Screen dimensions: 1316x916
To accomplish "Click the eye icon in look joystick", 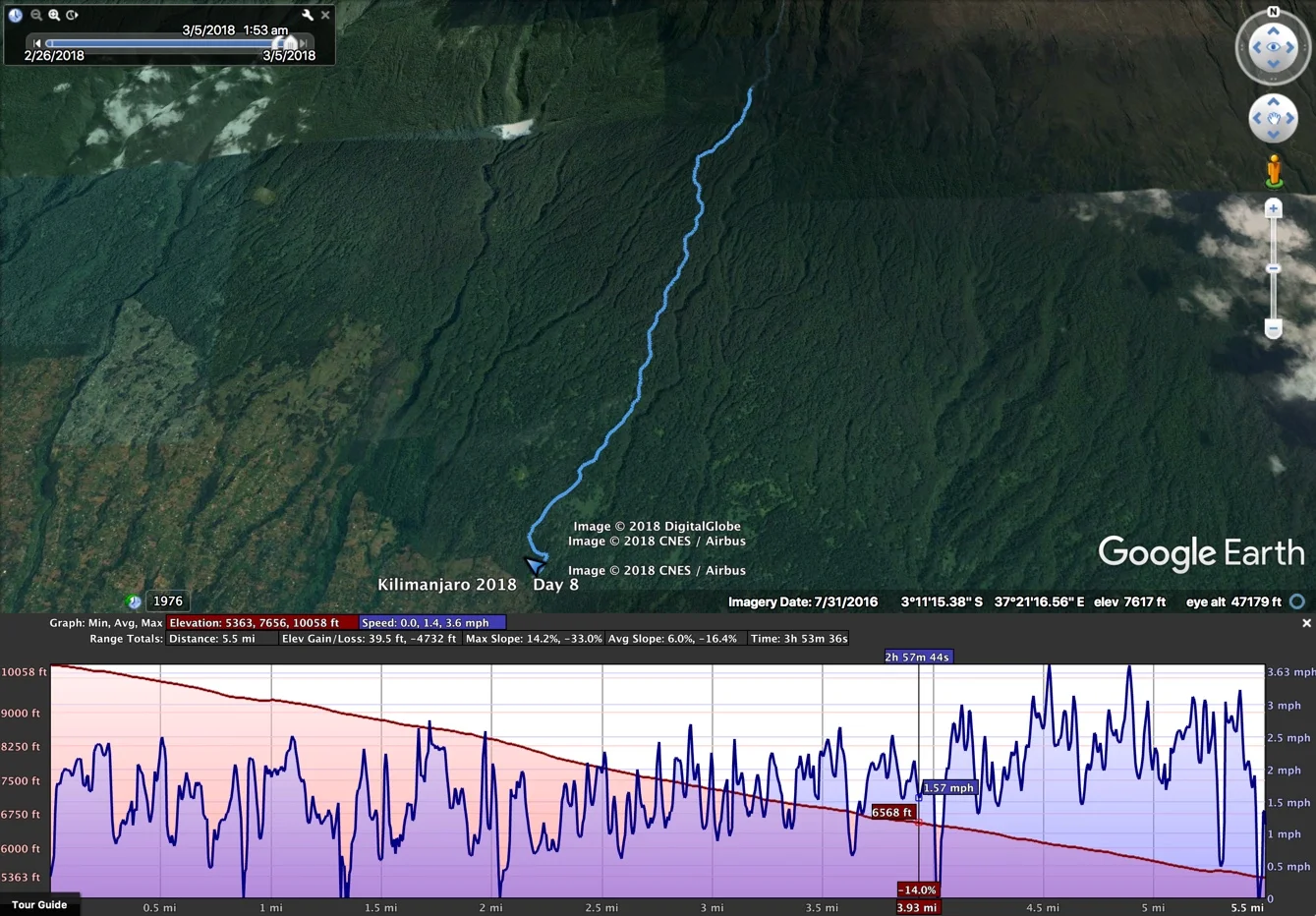I will pyautogui.click(x=1274, y=47).
